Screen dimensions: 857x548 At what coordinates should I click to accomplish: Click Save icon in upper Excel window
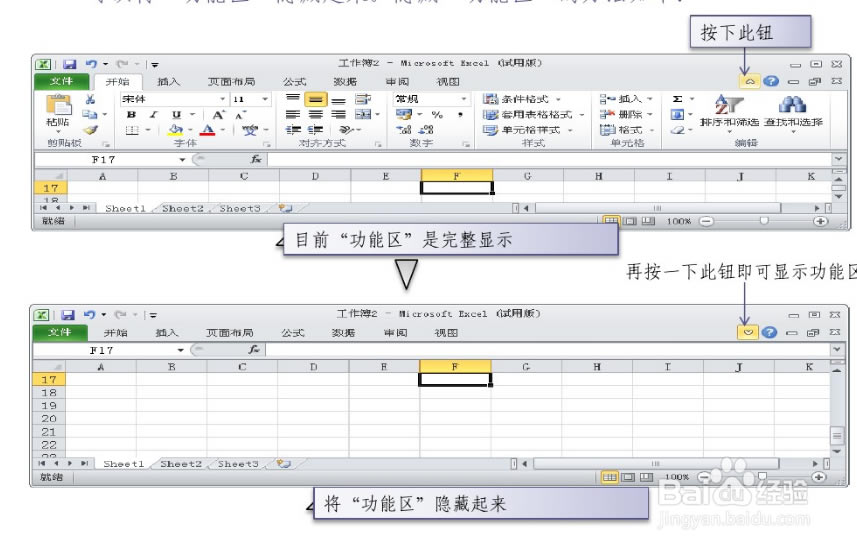point(69,64)
